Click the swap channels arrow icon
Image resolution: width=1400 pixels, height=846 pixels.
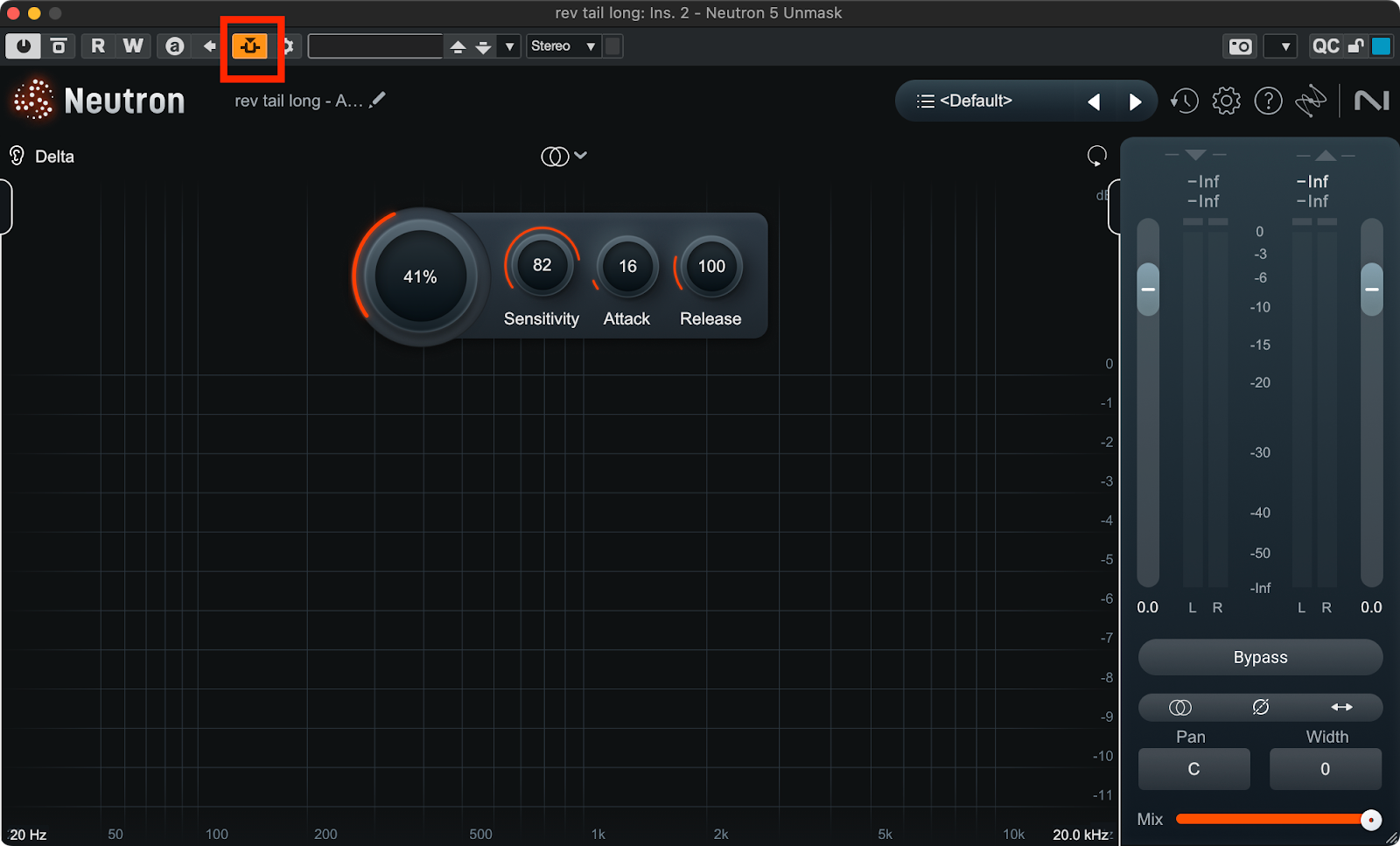(1341, 707)
